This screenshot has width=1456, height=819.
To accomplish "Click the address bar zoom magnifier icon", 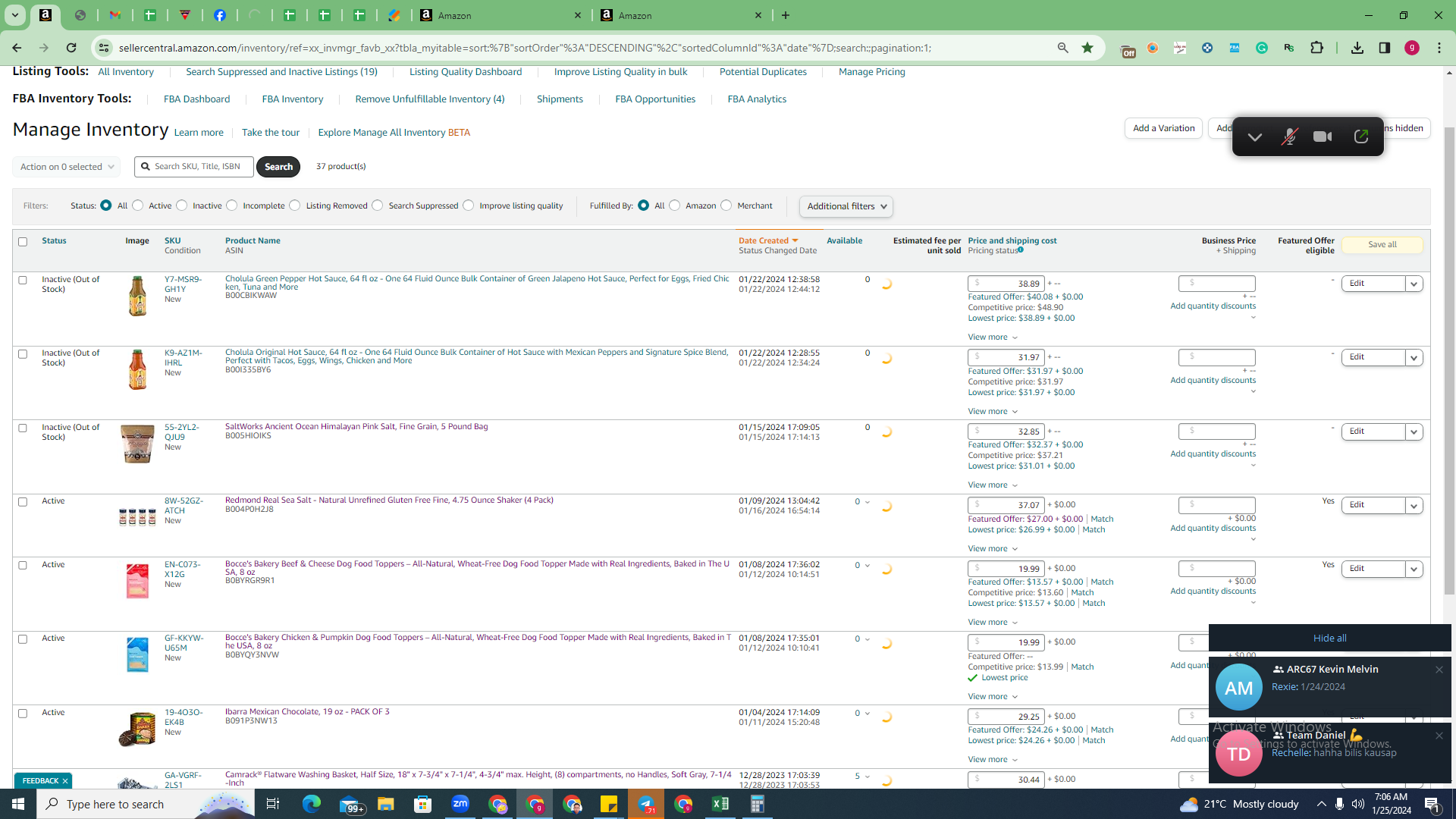I will point(1062,48).
